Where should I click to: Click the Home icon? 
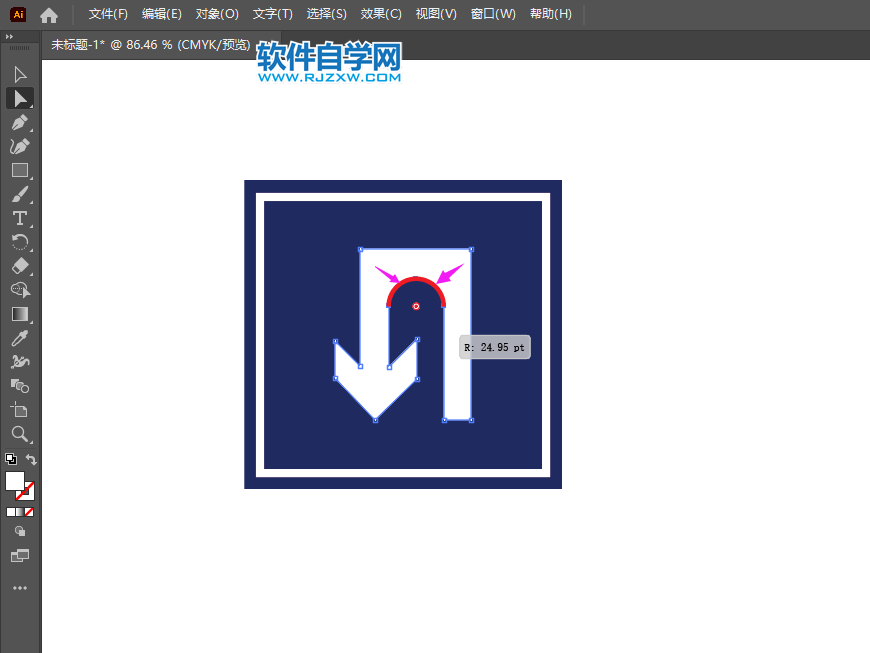click(49, 16)
